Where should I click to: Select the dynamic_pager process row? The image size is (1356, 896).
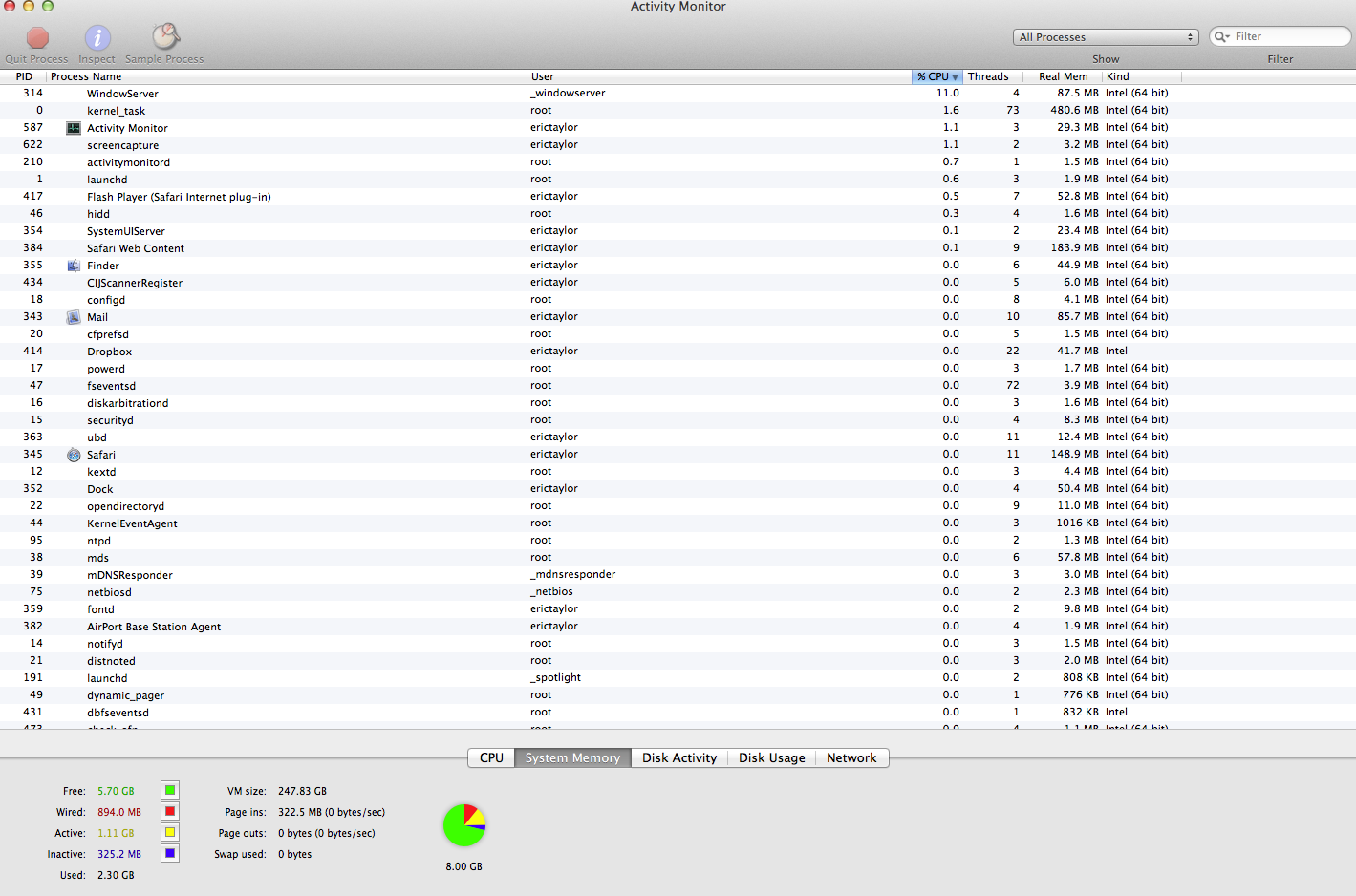point(678,695)
